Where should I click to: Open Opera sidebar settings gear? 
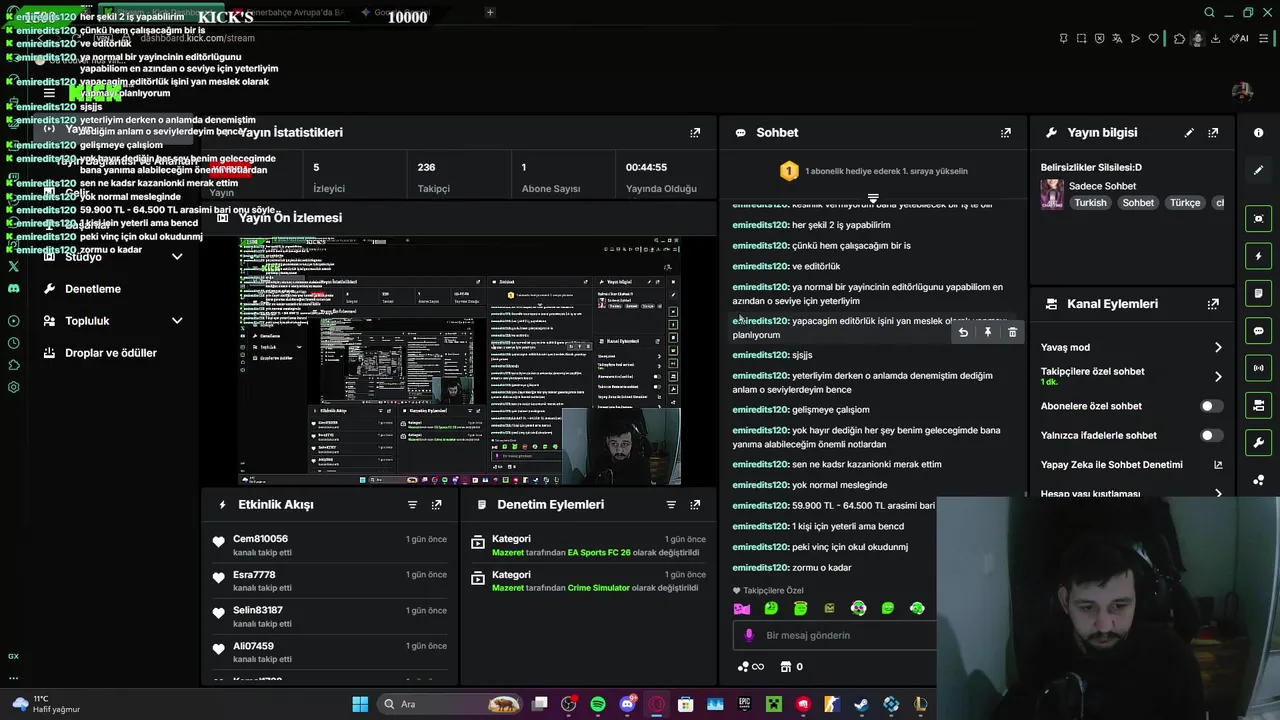13,387
